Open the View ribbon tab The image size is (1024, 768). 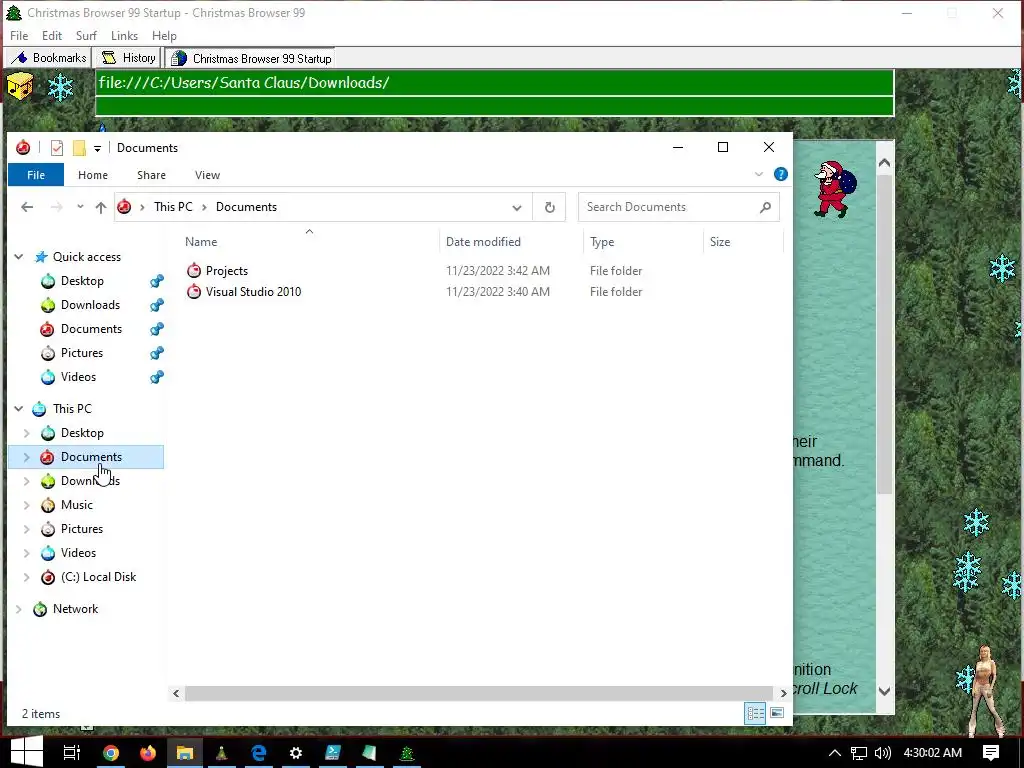pos(207,175)
